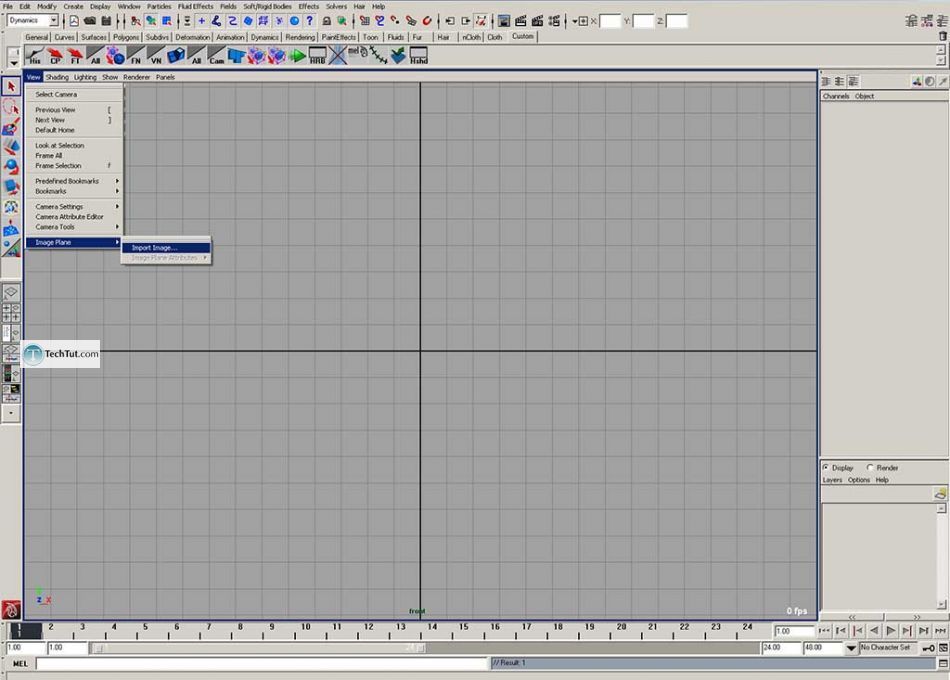Choose Import Image from the submenu

(154, 248)
